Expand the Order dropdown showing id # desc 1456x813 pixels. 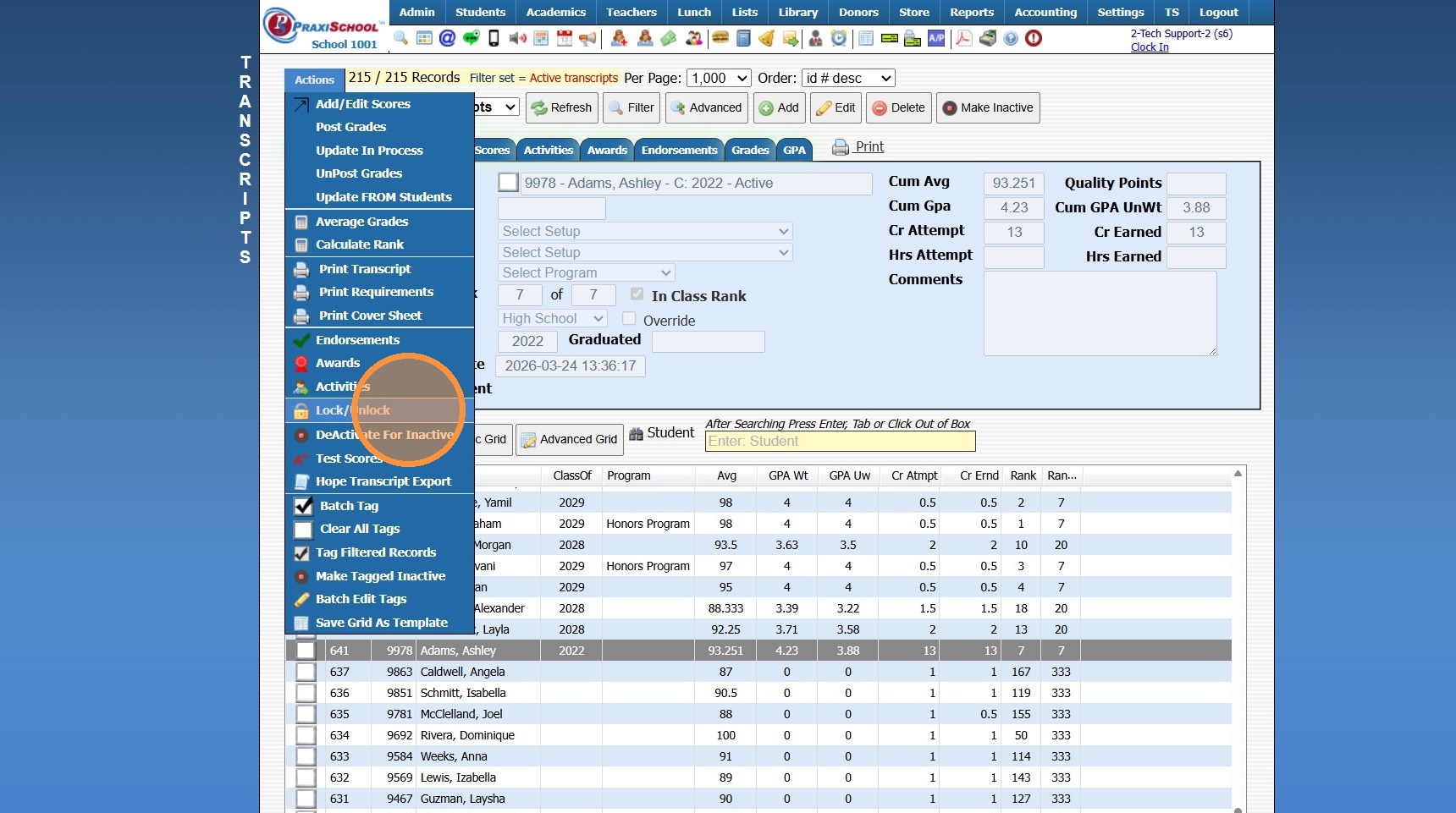pyautogui.click(x=848, y=78)
